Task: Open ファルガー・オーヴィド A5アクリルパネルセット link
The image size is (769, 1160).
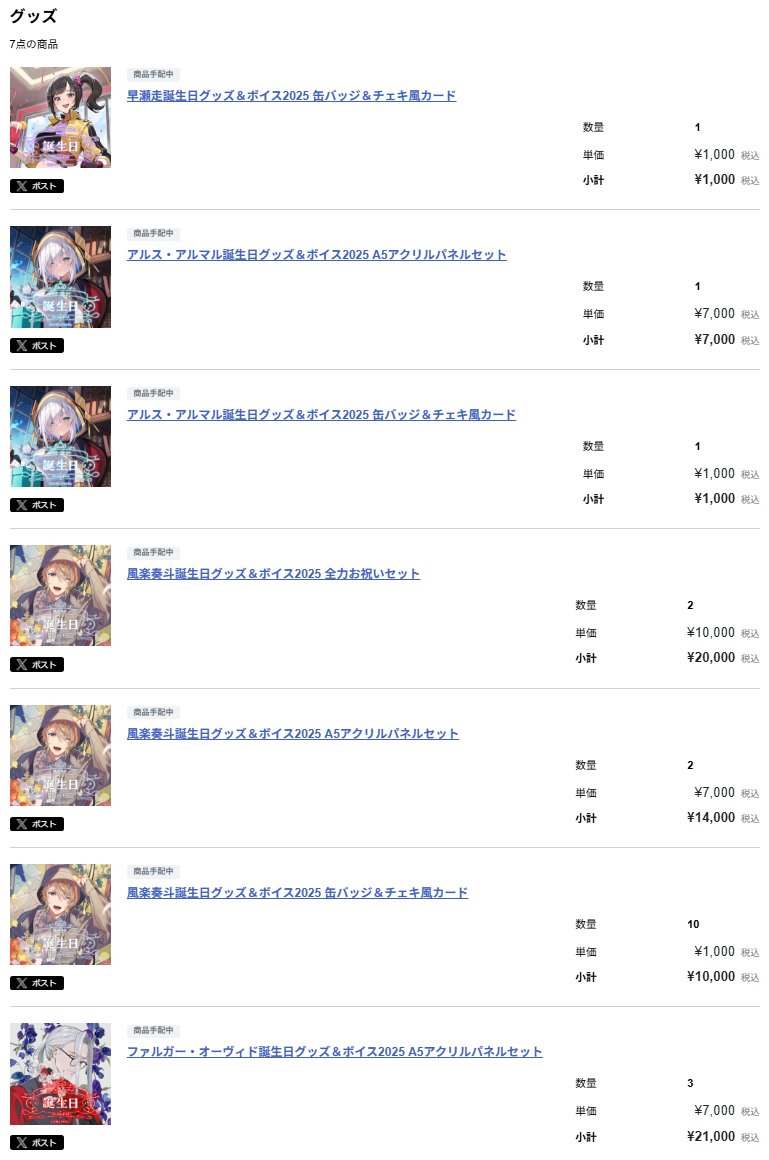Action: 335,1051
